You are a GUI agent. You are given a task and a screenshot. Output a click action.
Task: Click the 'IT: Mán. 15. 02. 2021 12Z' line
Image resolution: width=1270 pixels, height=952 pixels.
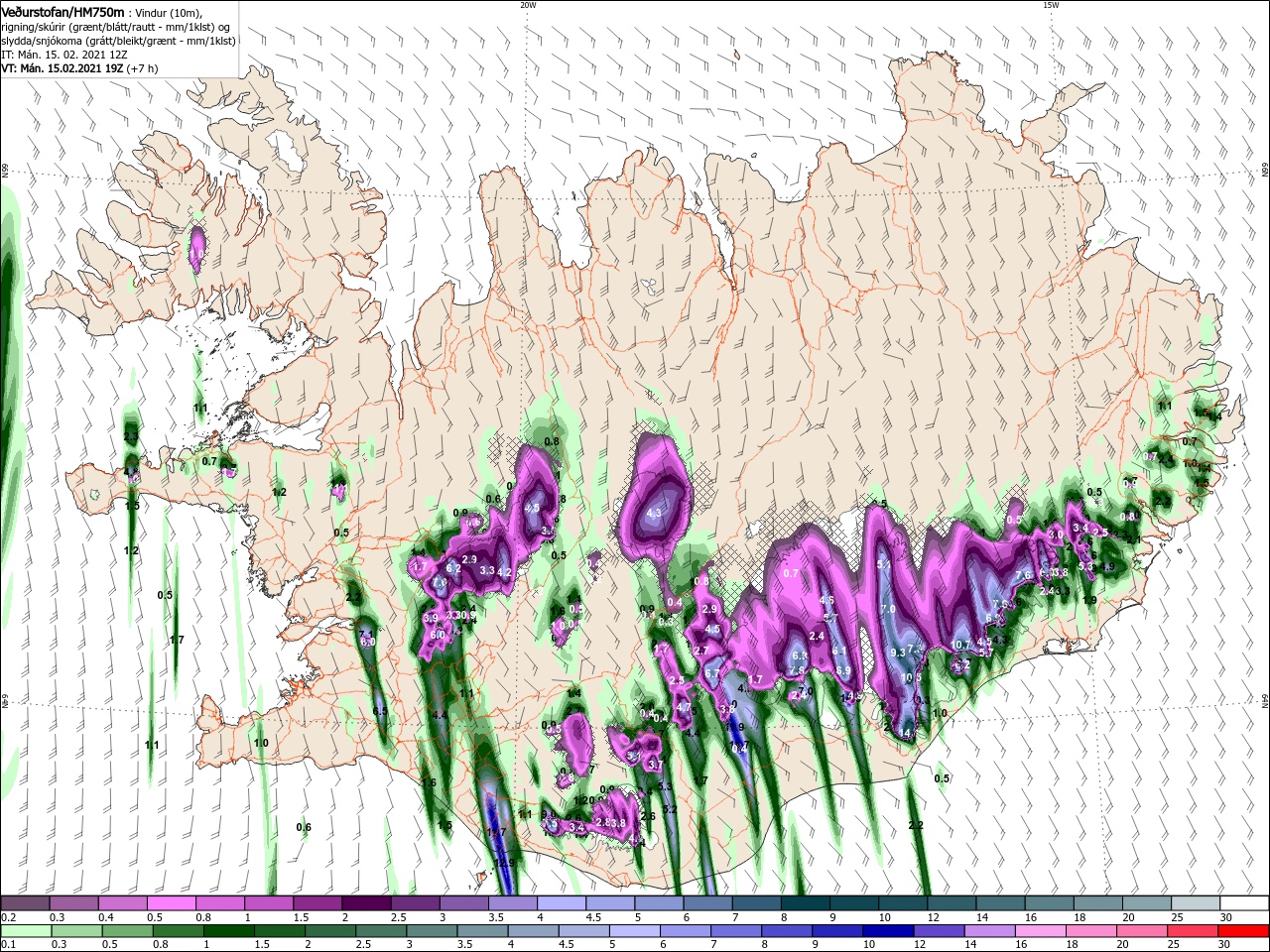click(65, 55)
